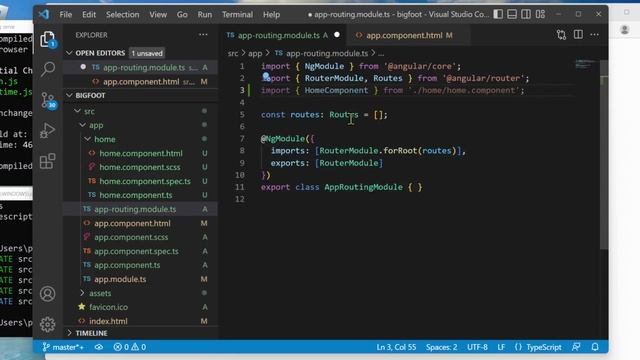Screen dimensions: 640x360
Task: Click unsaved dot beside app-routing.module.ts in Open Editors
Action: [83, 67]
